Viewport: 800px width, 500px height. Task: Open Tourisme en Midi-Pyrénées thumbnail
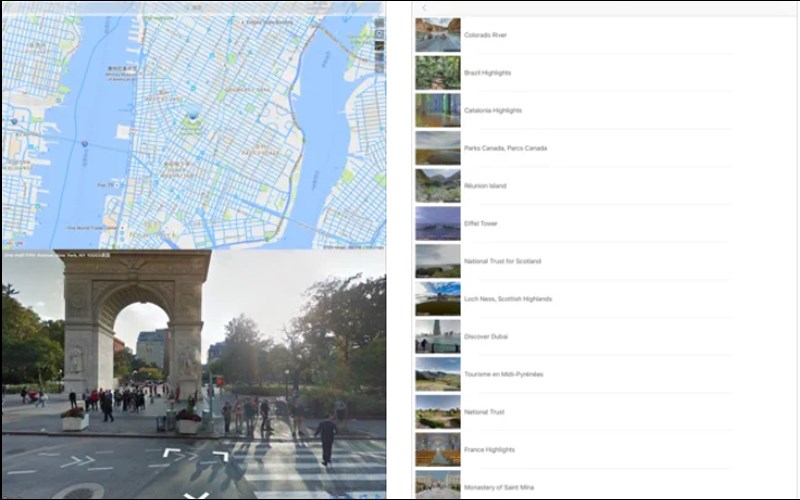pos(438,374)
